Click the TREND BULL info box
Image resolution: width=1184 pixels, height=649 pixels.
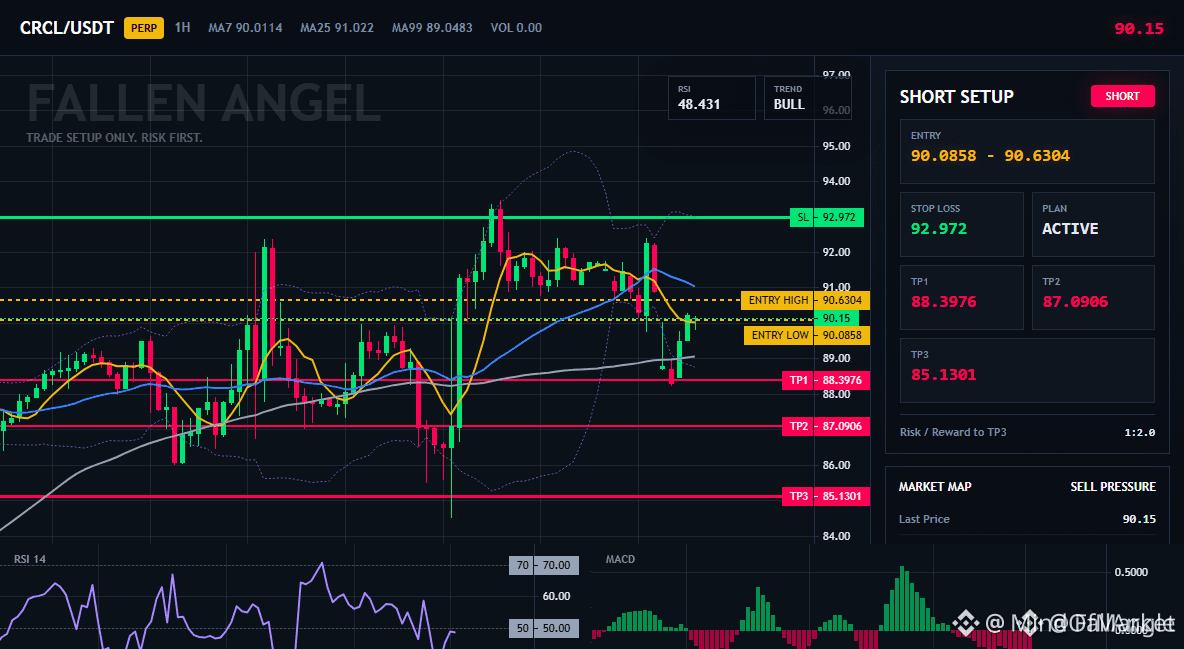807,97
